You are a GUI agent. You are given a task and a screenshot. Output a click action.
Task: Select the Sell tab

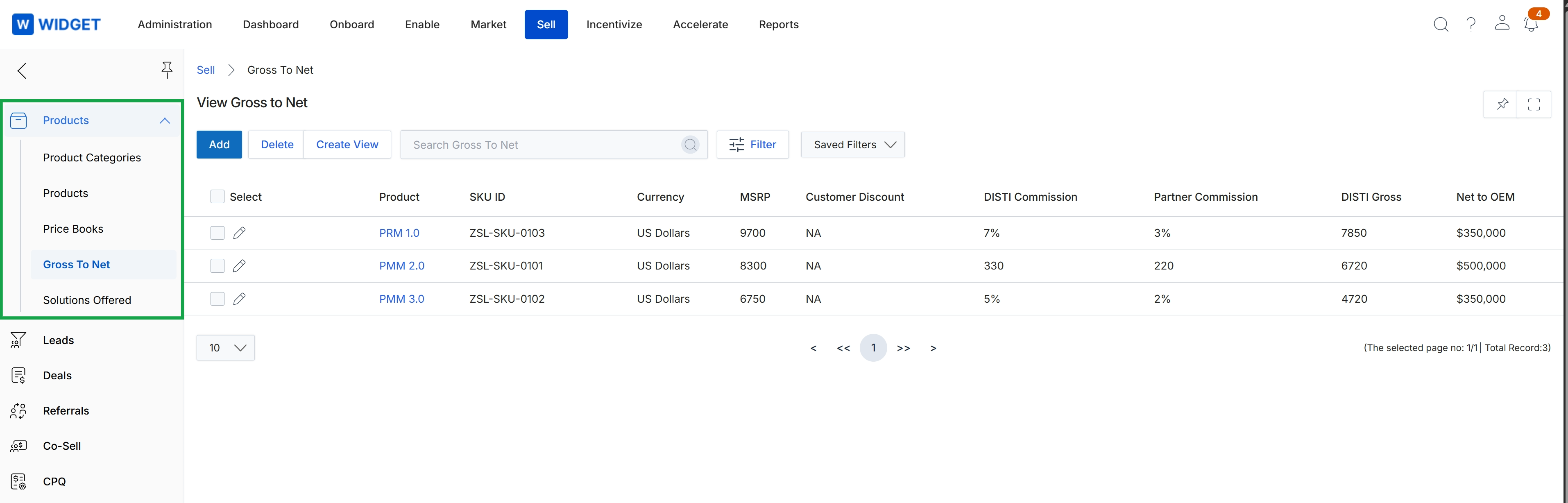(x=546, y=24)
